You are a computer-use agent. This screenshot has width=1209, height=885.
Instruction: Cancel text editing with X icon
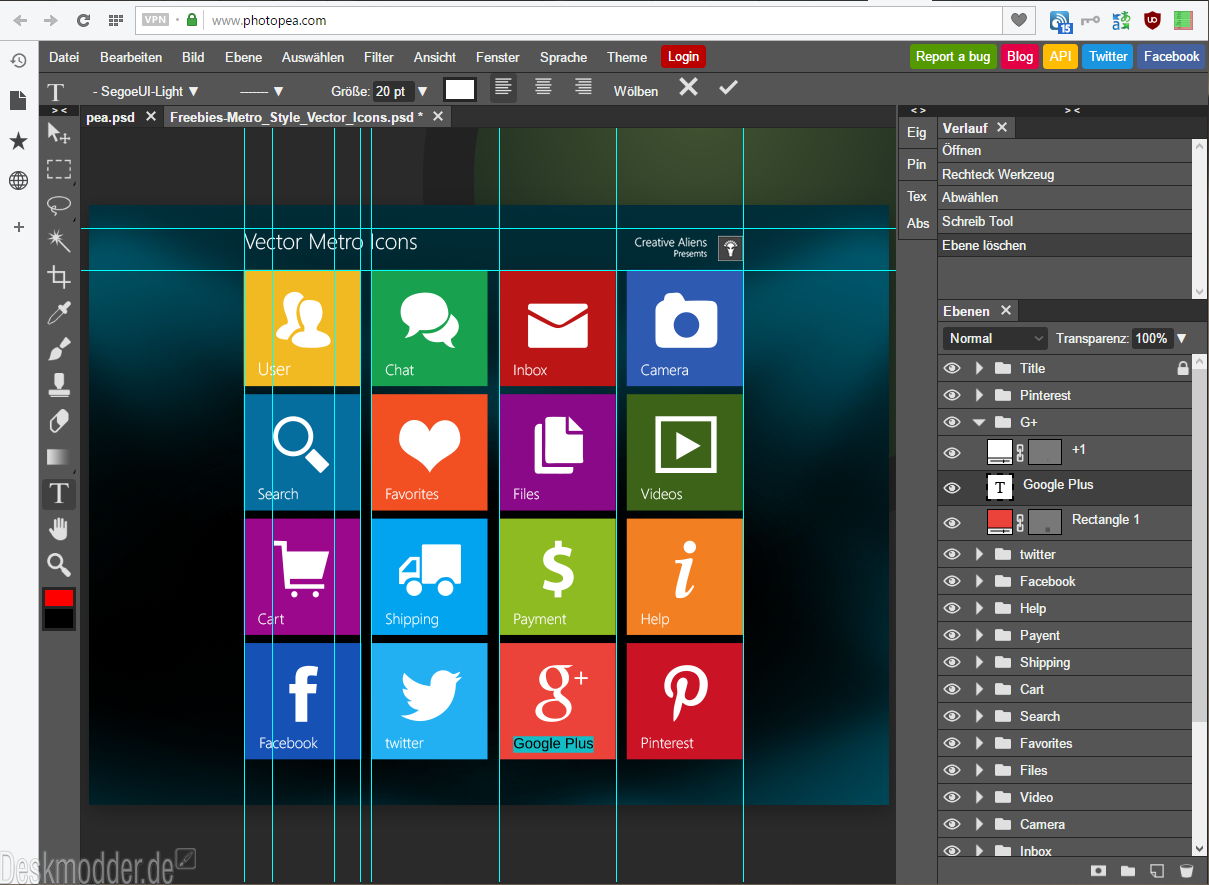click(x=688, y=88)
